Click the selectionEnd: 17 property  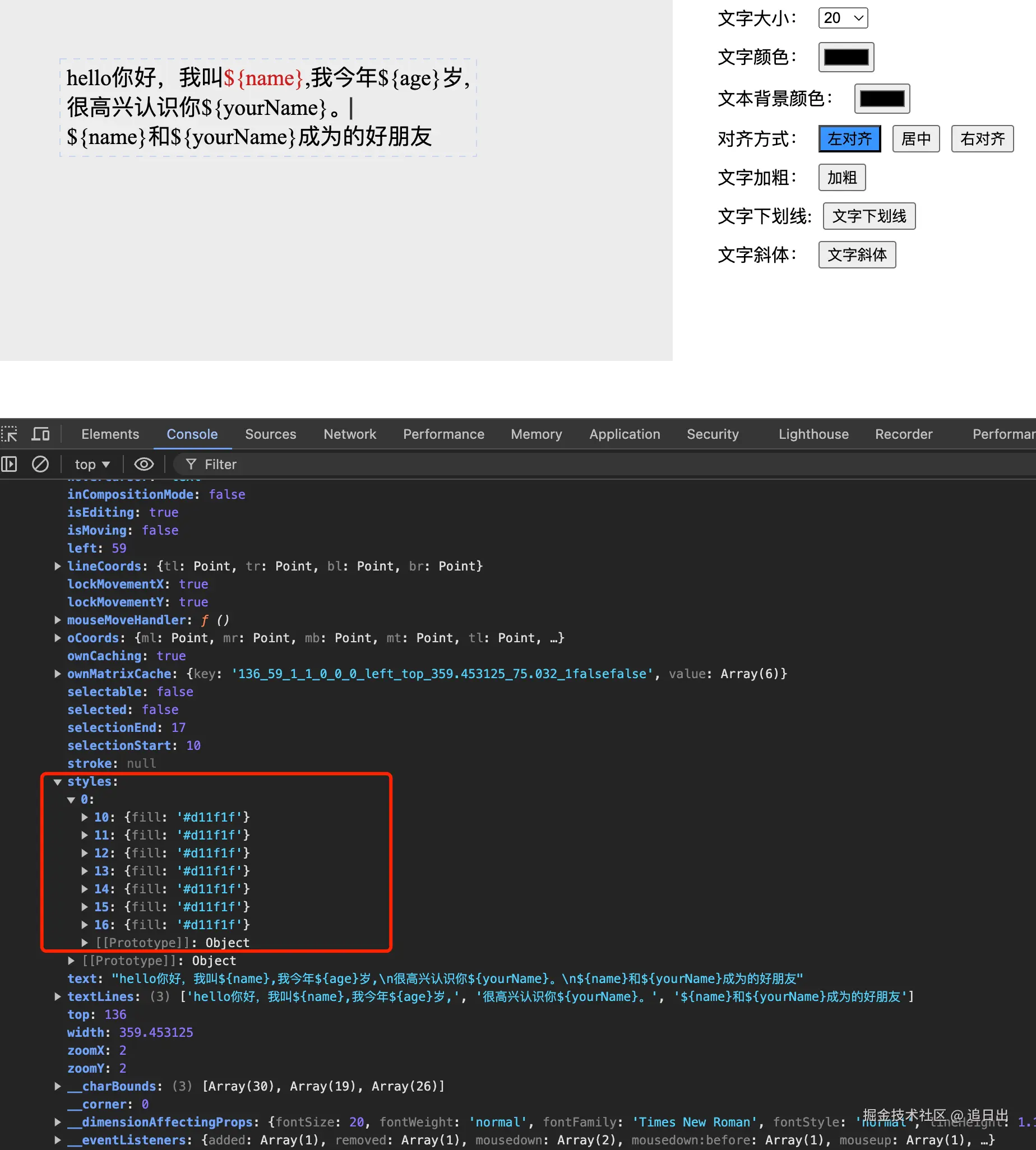(x=126, y=728)
